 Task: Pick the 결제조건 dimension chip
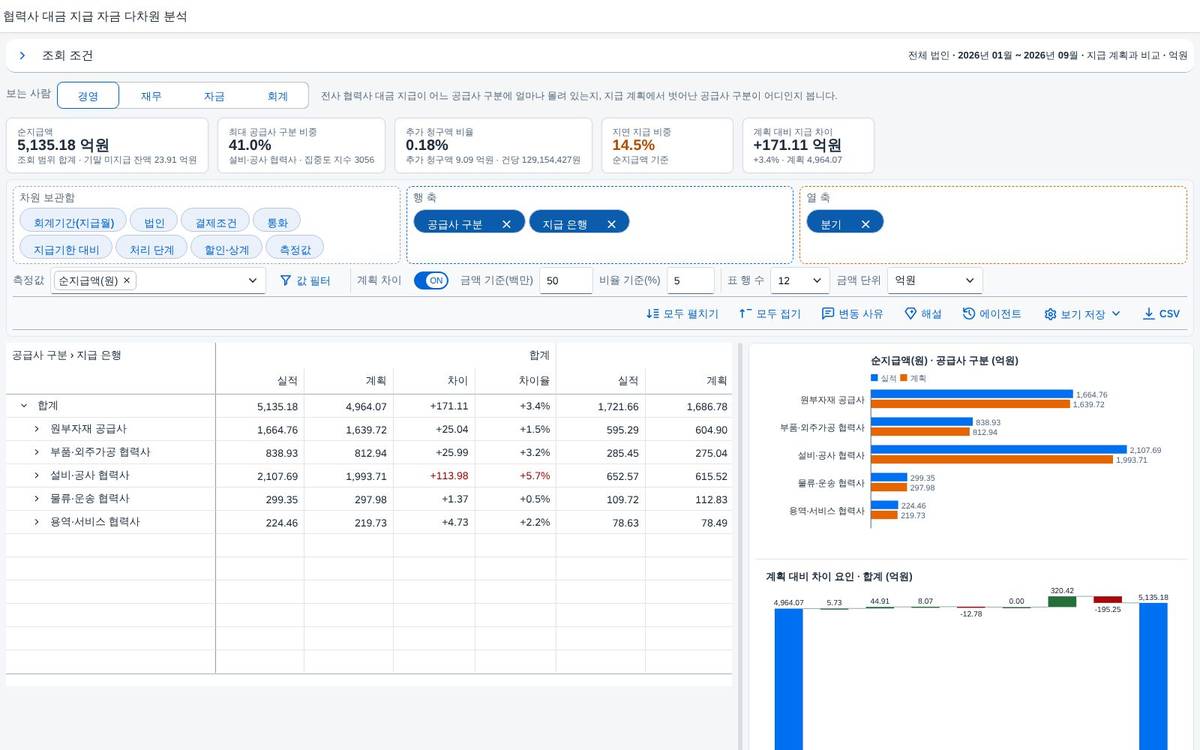click(215, 222)
